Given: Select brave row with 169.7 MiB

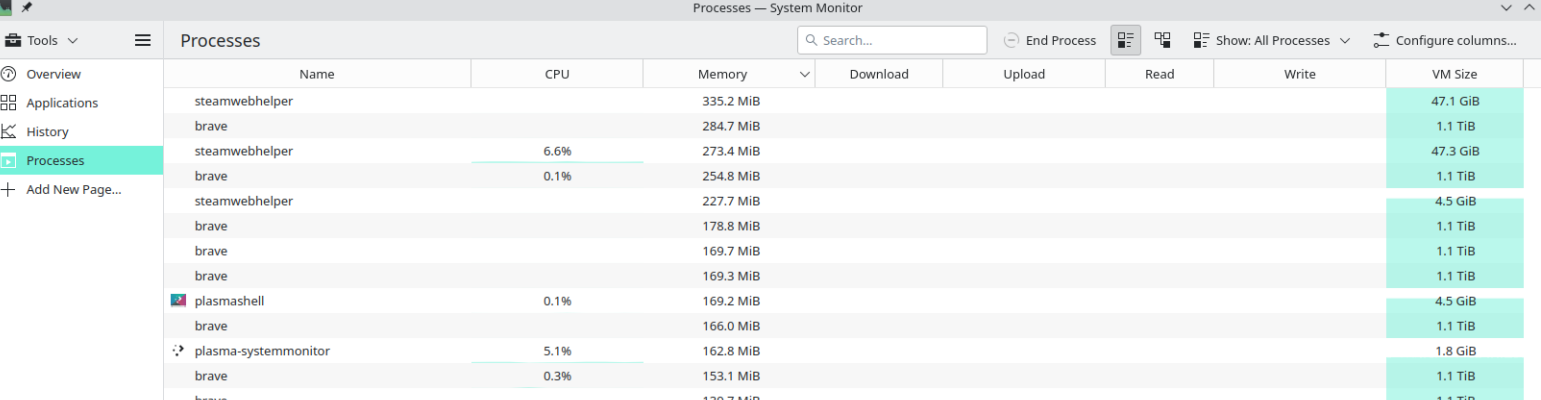Looking at the screenshot, I should (843, 251).
